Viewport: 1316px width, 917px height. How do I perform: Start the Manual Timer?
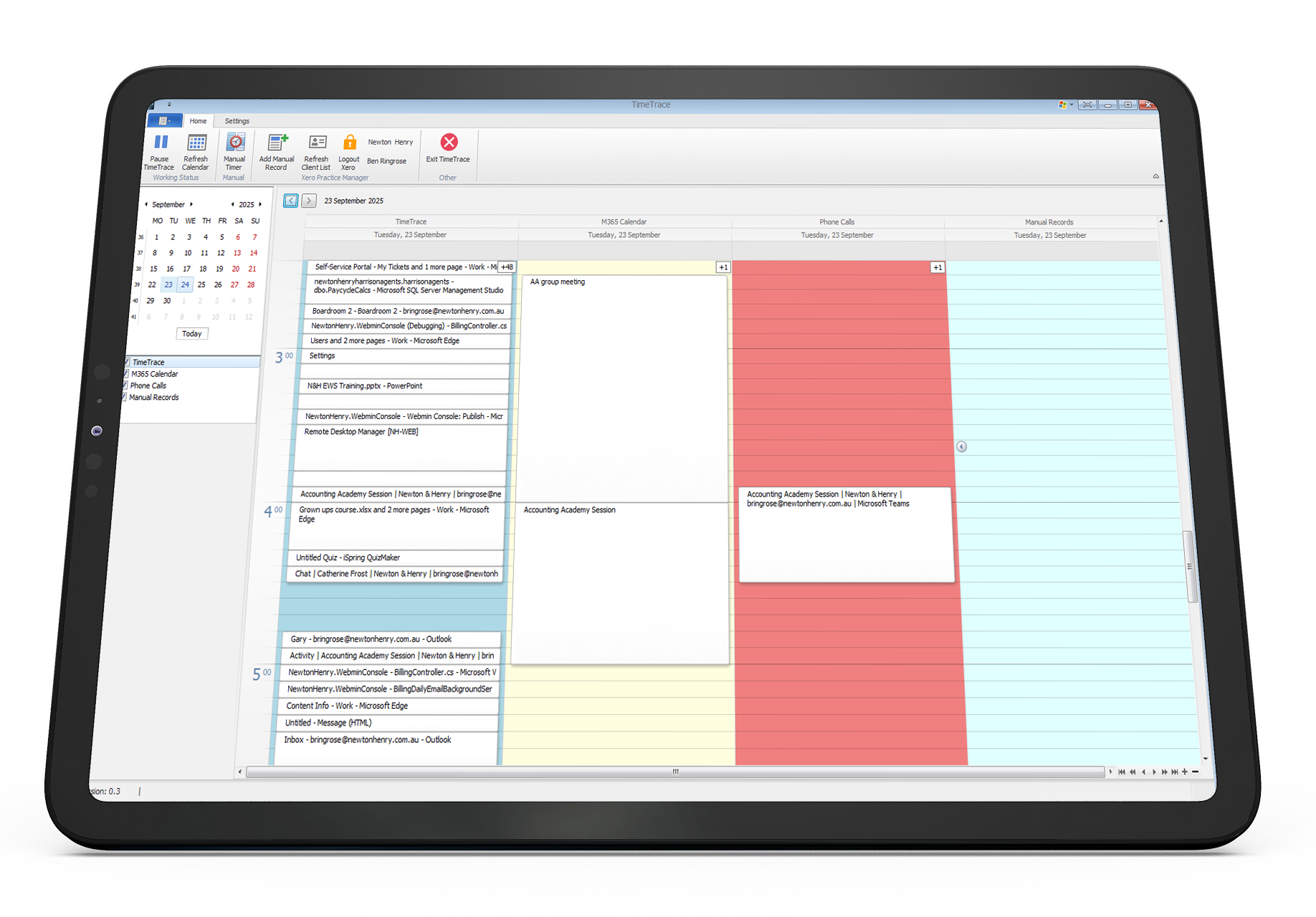click(x=235, y=143)
